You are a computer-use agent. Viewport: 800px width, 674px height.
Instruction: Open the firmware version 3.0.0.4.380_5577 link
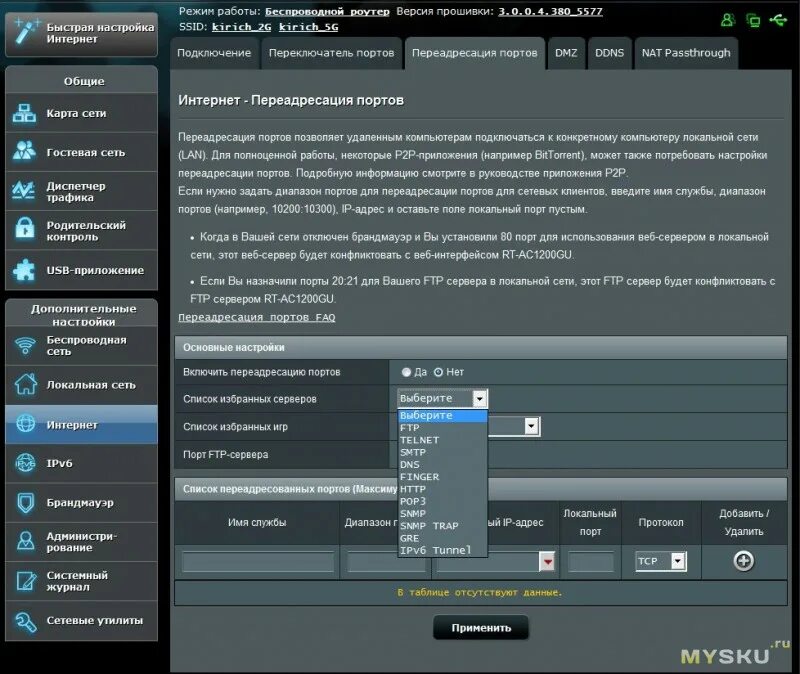[x=550, y=11]
